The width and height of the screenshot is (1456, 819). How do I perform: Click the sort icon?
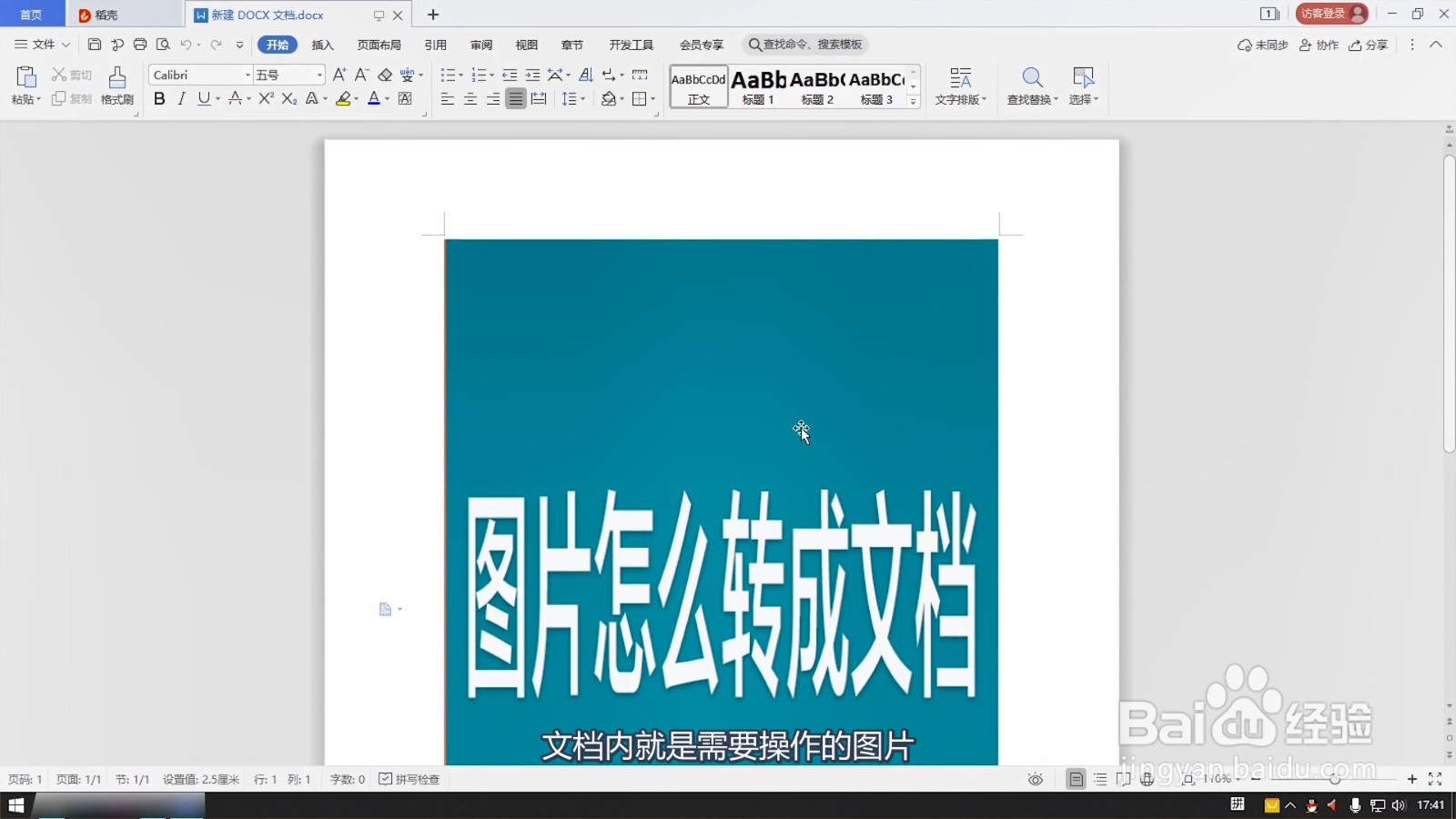585,75
